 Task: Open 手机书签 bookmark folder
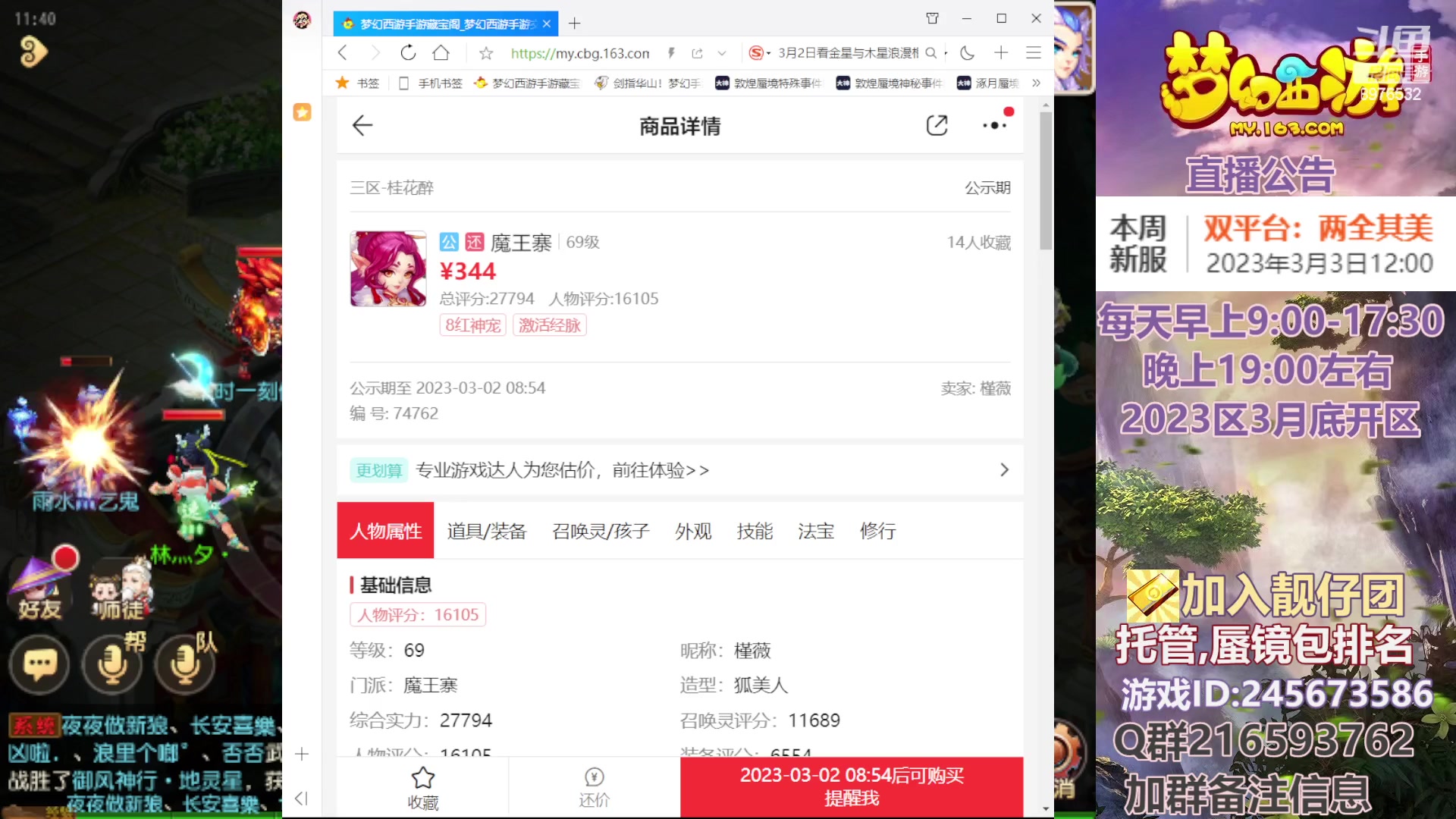coord(431,83)
